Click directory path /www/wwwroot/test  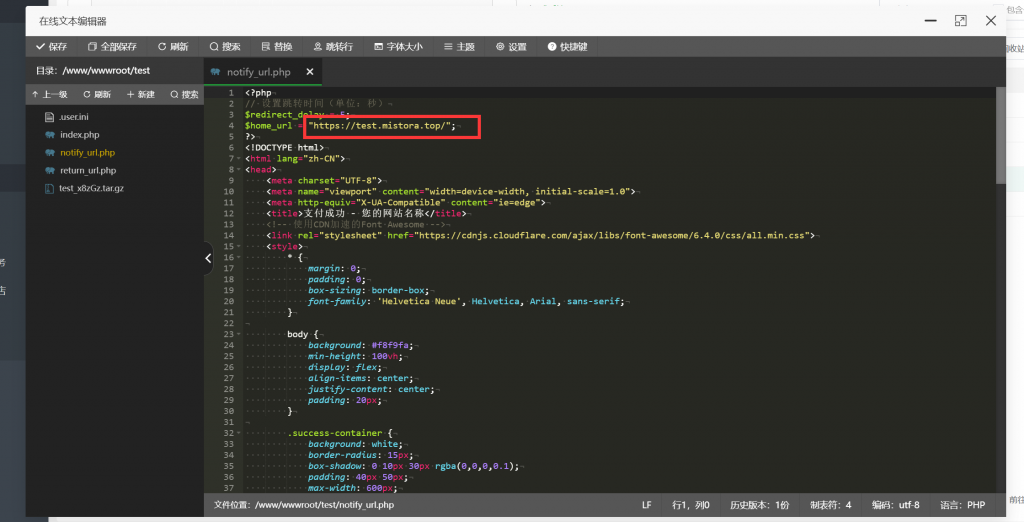click(x=106, y=71)
